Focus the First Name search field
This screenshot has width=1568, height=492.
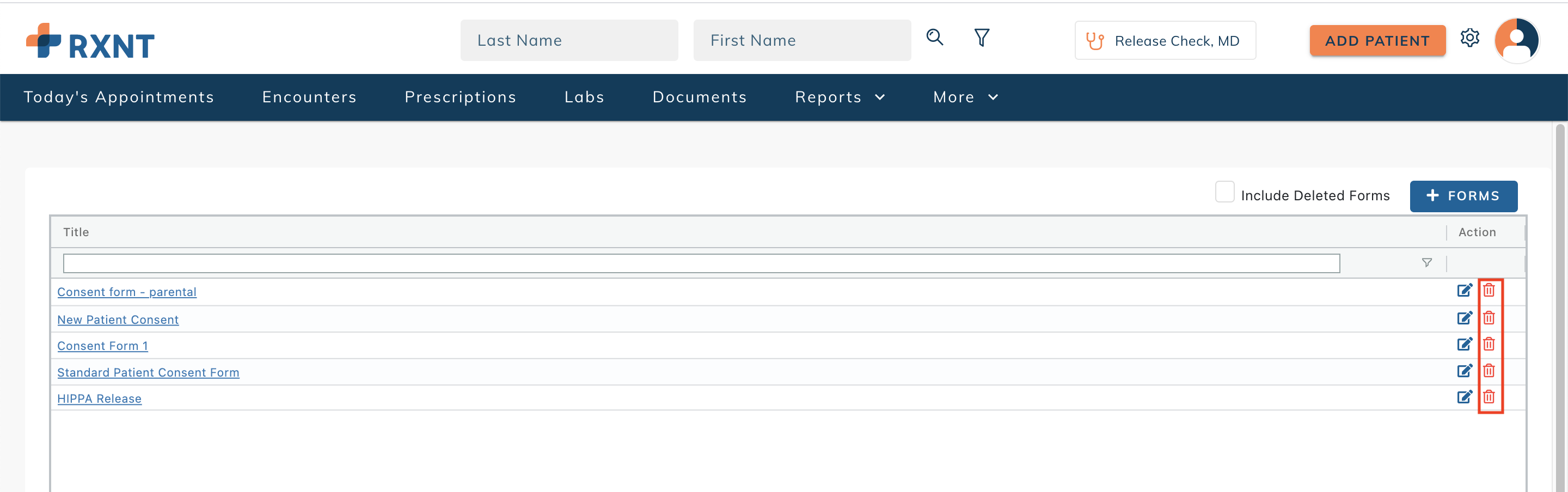[x=801, y=40]
